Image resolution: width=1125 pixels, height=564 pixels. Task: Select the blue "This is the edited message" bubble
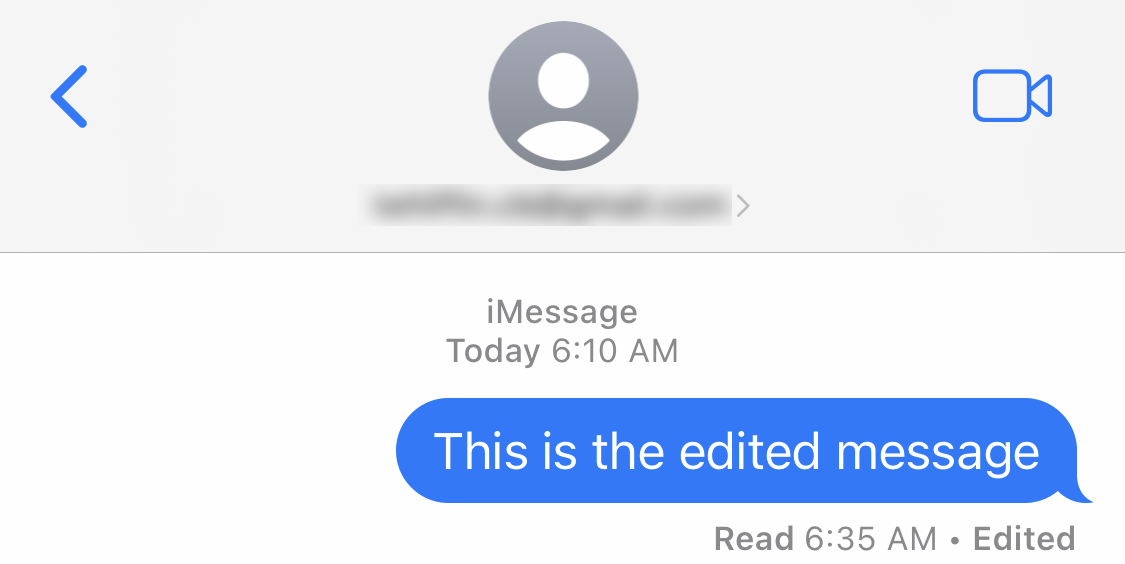(x=743, y=451)
